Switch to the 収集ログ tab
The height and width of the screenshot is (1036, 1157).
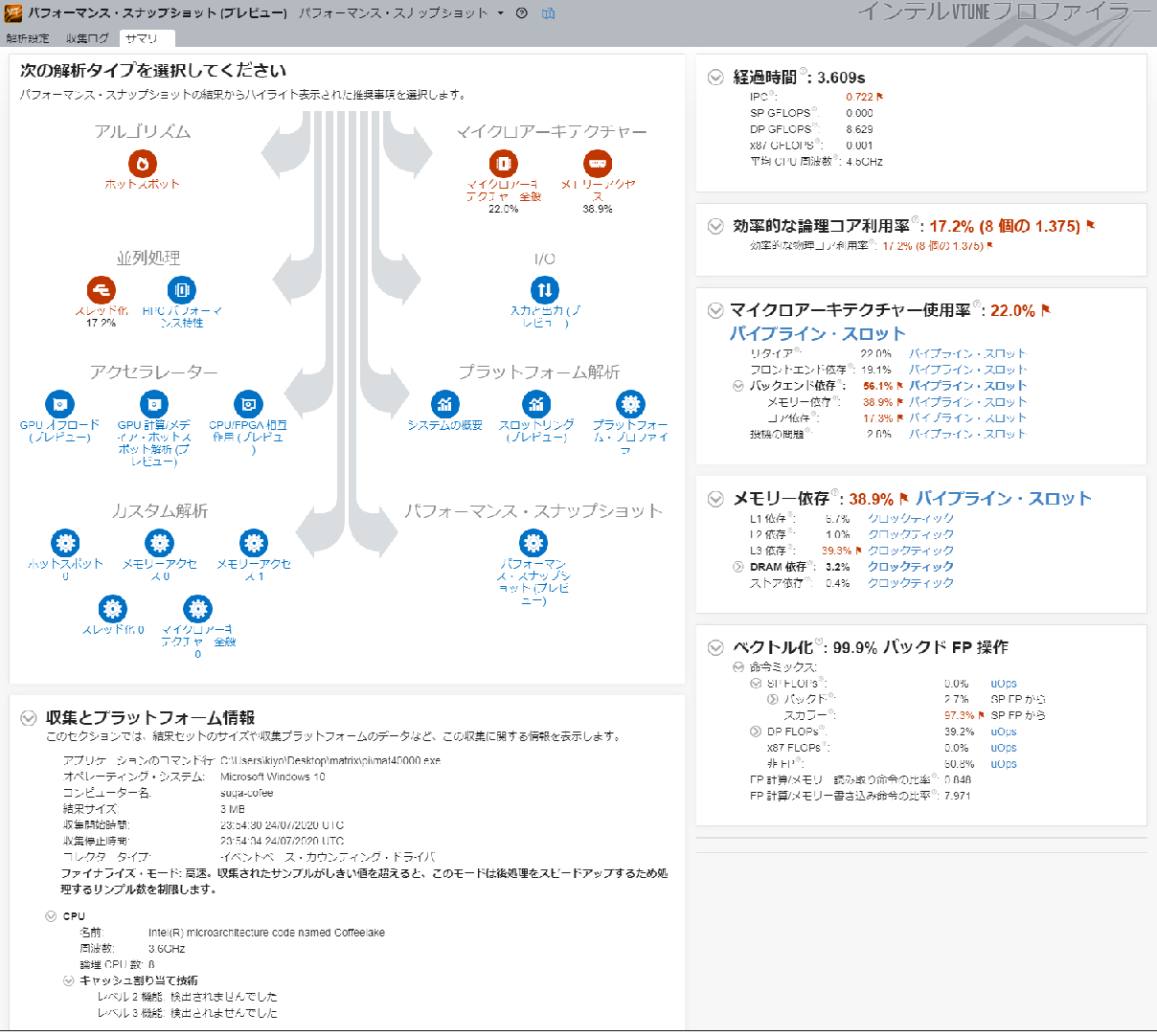[87, 38]
